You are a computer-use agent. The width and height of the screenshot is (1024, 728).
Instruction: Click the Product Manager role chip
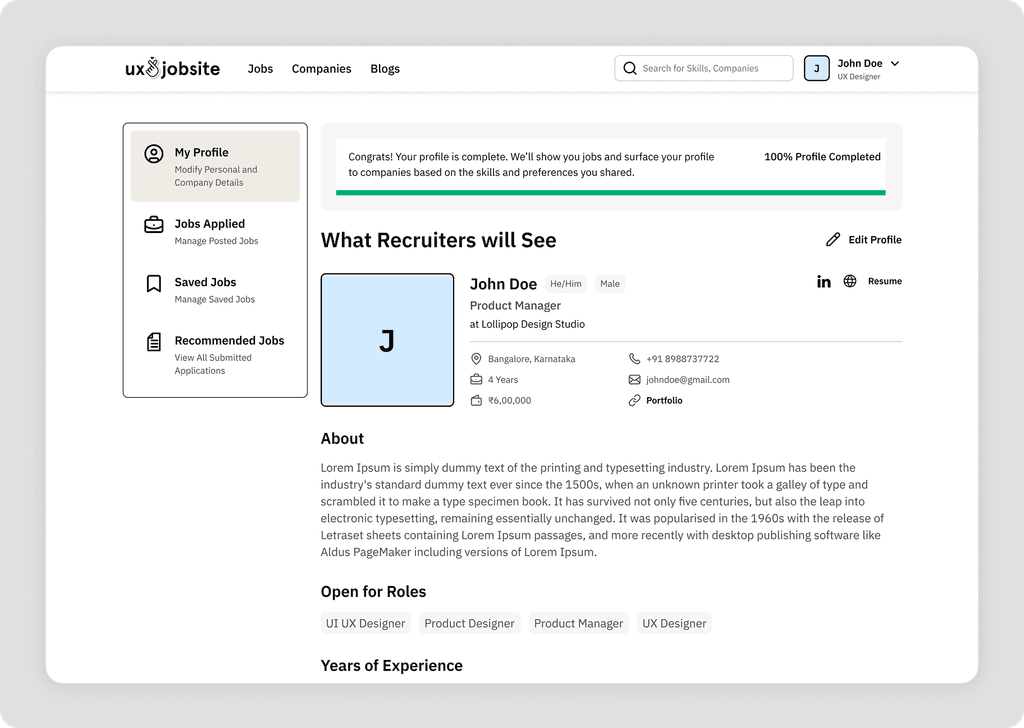pyautogui.click(x=579, y=623)
